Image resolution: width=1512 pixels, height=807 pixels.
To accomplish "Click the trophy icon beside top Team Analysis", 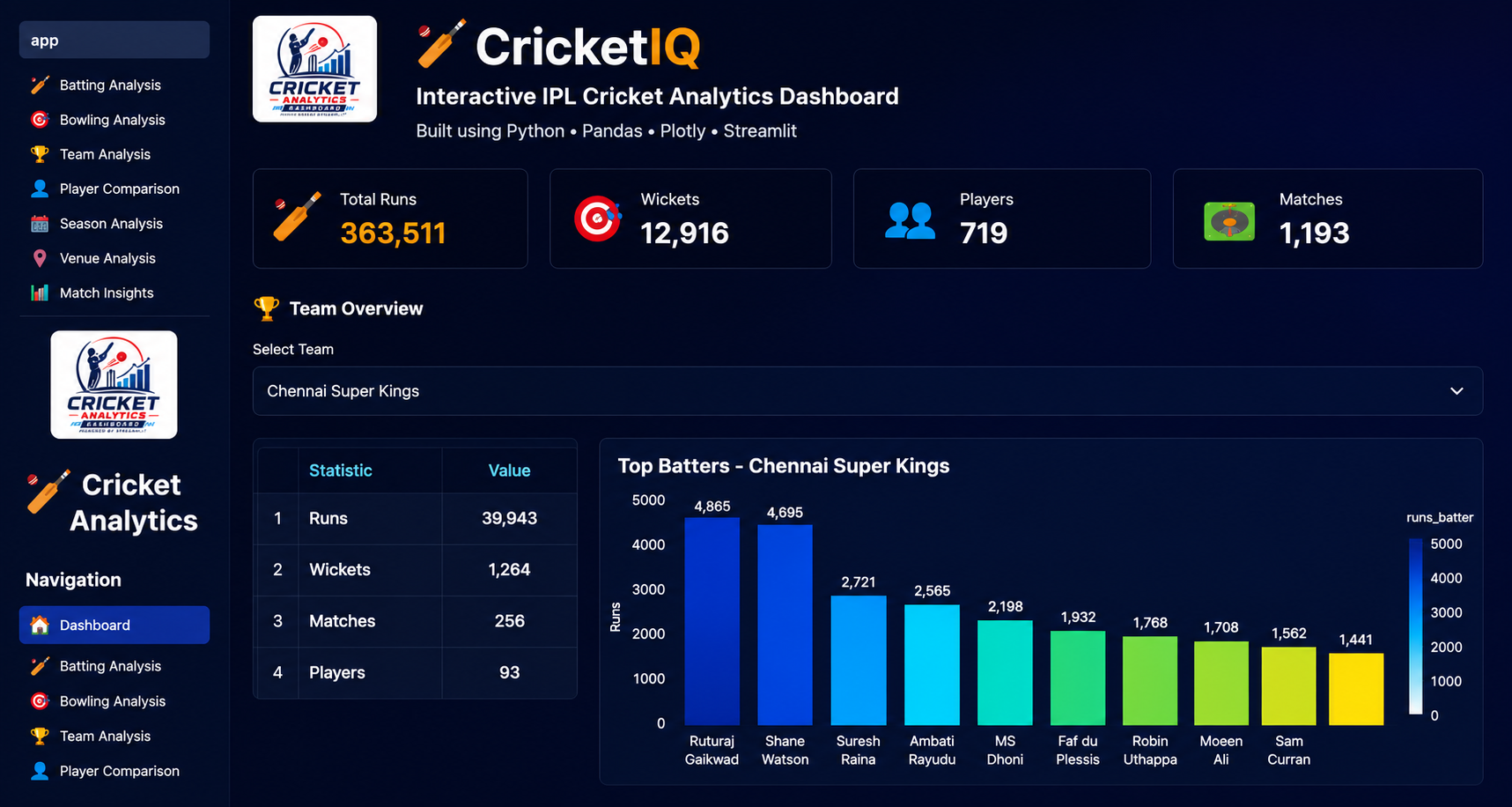I will click(40, 154).
